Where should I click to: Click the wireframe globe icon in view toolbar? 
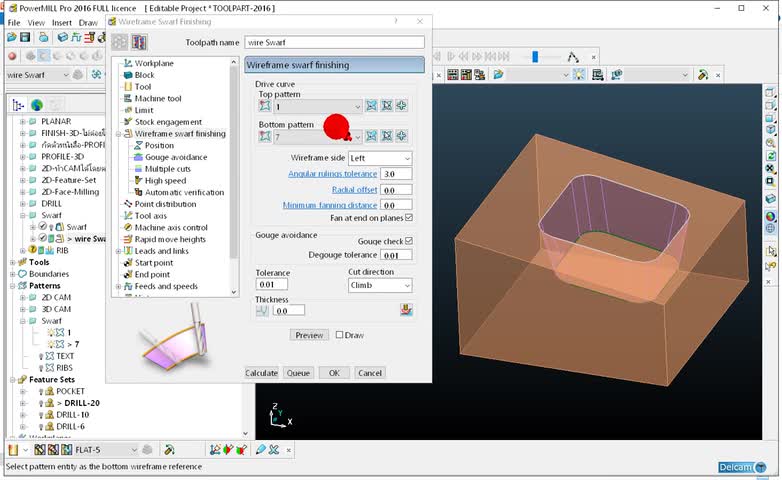point(771,229)
